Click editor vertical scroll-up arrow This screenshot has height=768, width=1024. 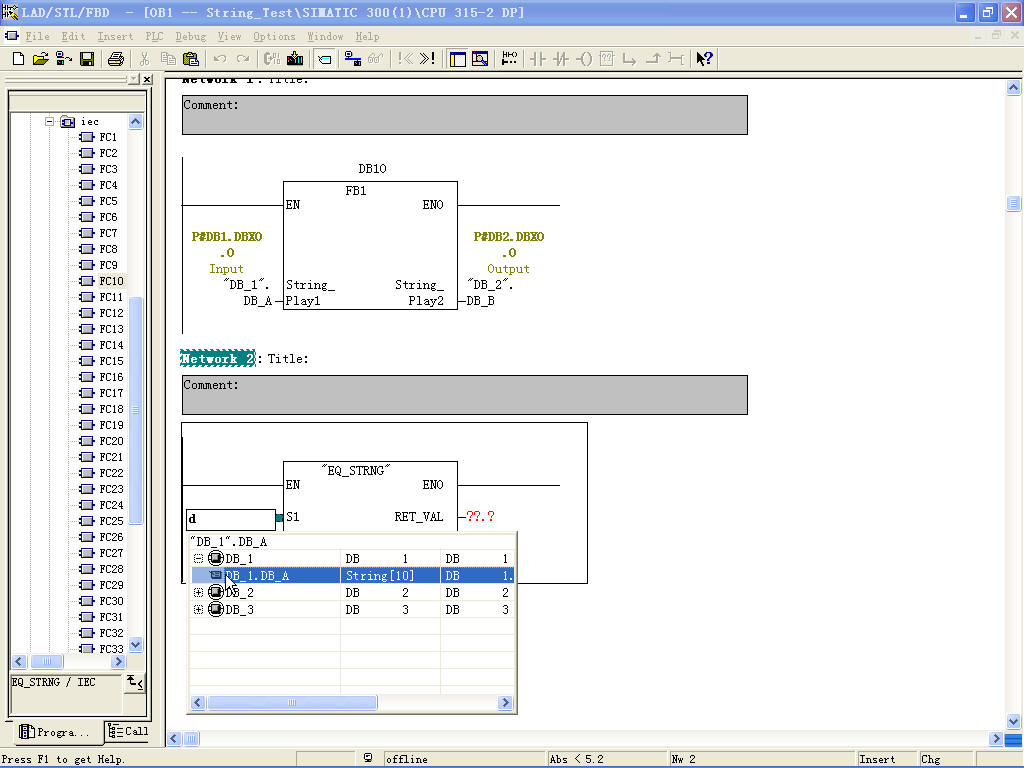point(1013,87)
